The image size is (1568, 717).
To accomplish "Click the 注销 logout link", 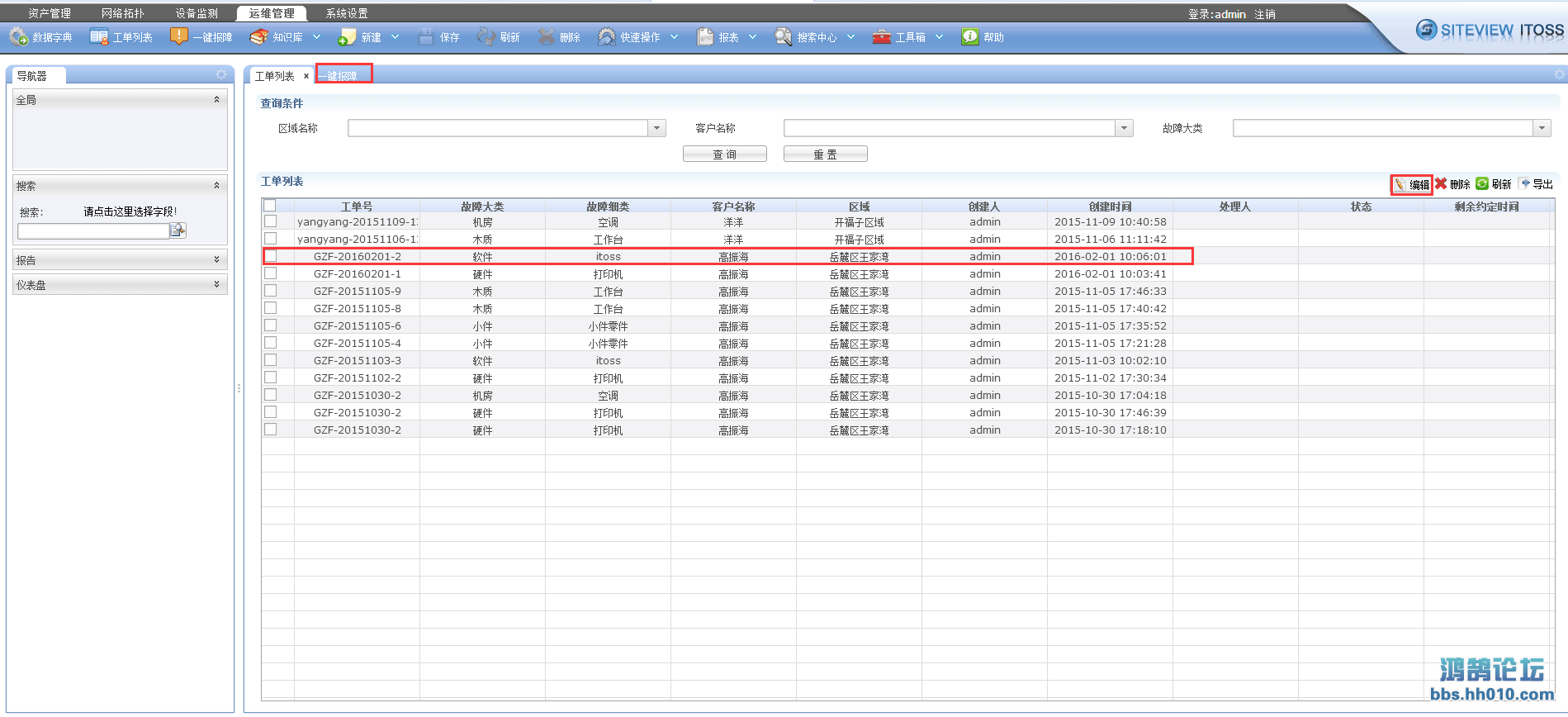I will 1265,14.
